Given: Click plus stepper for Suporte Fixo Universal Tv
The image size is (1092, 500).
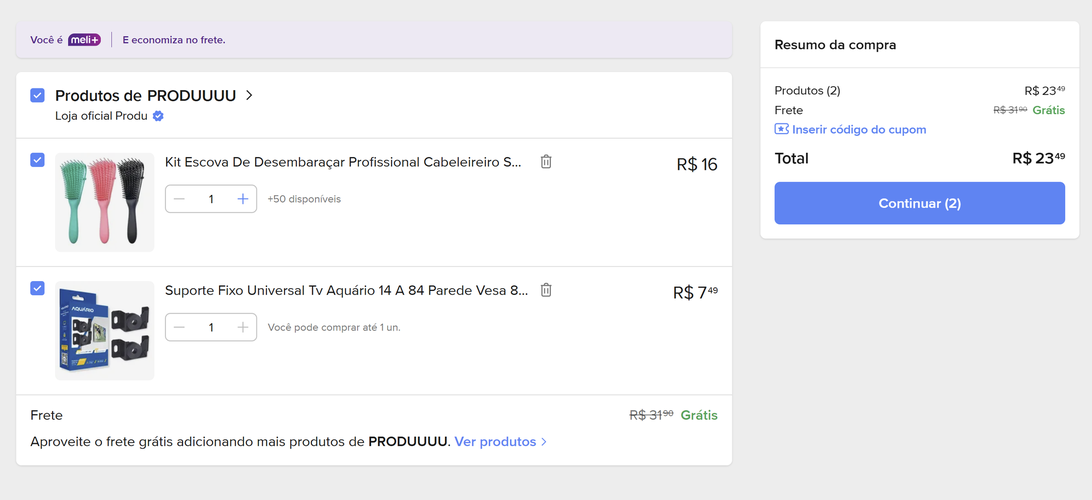Looking at the screenshot, I should pos(242,327).
